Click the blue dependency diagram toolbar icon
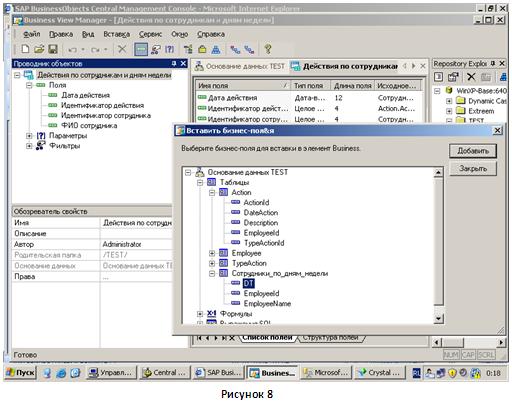 216,49
